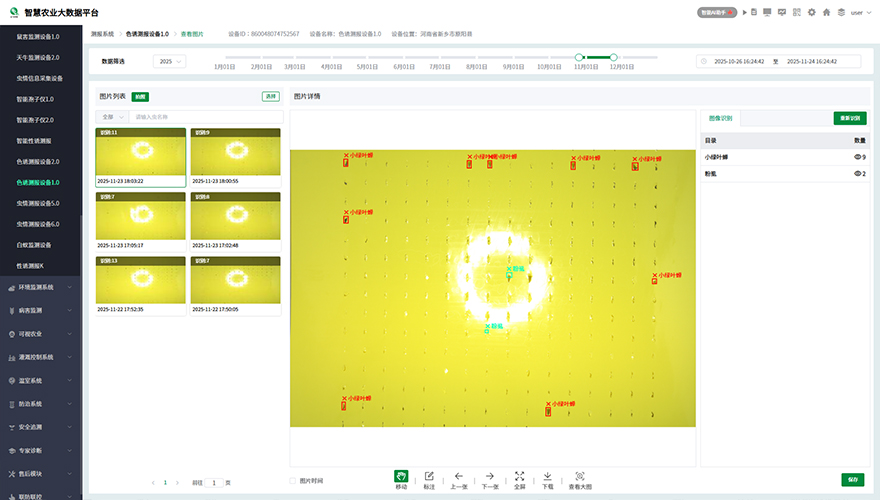Click the home icon in header
The height and width of the screenshot is (500, 880).
pos(826,12)
